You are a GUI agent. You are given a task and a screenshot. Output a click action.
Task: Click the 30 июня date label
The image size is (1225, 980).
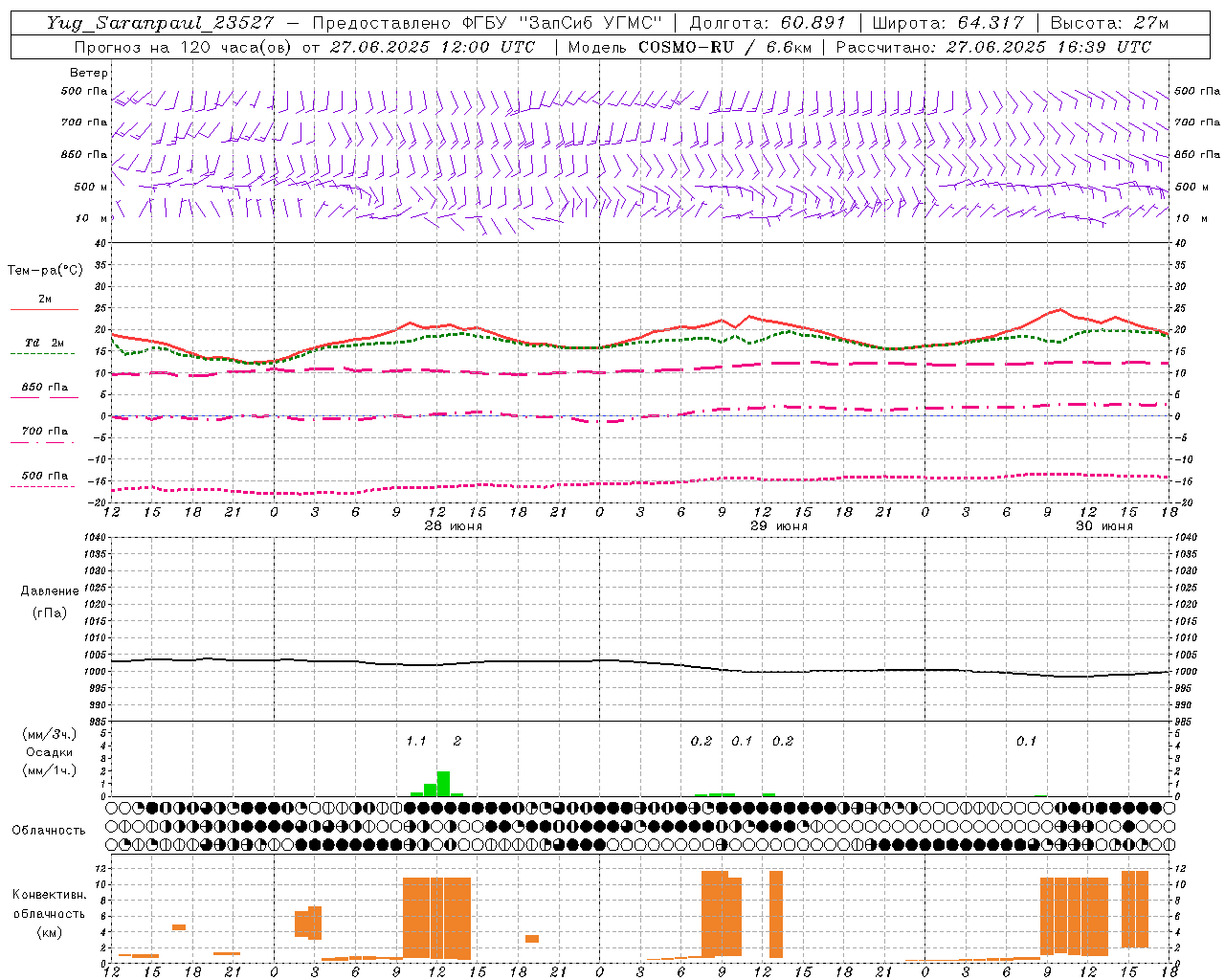pyautogui.click(x=1104, y=526)
